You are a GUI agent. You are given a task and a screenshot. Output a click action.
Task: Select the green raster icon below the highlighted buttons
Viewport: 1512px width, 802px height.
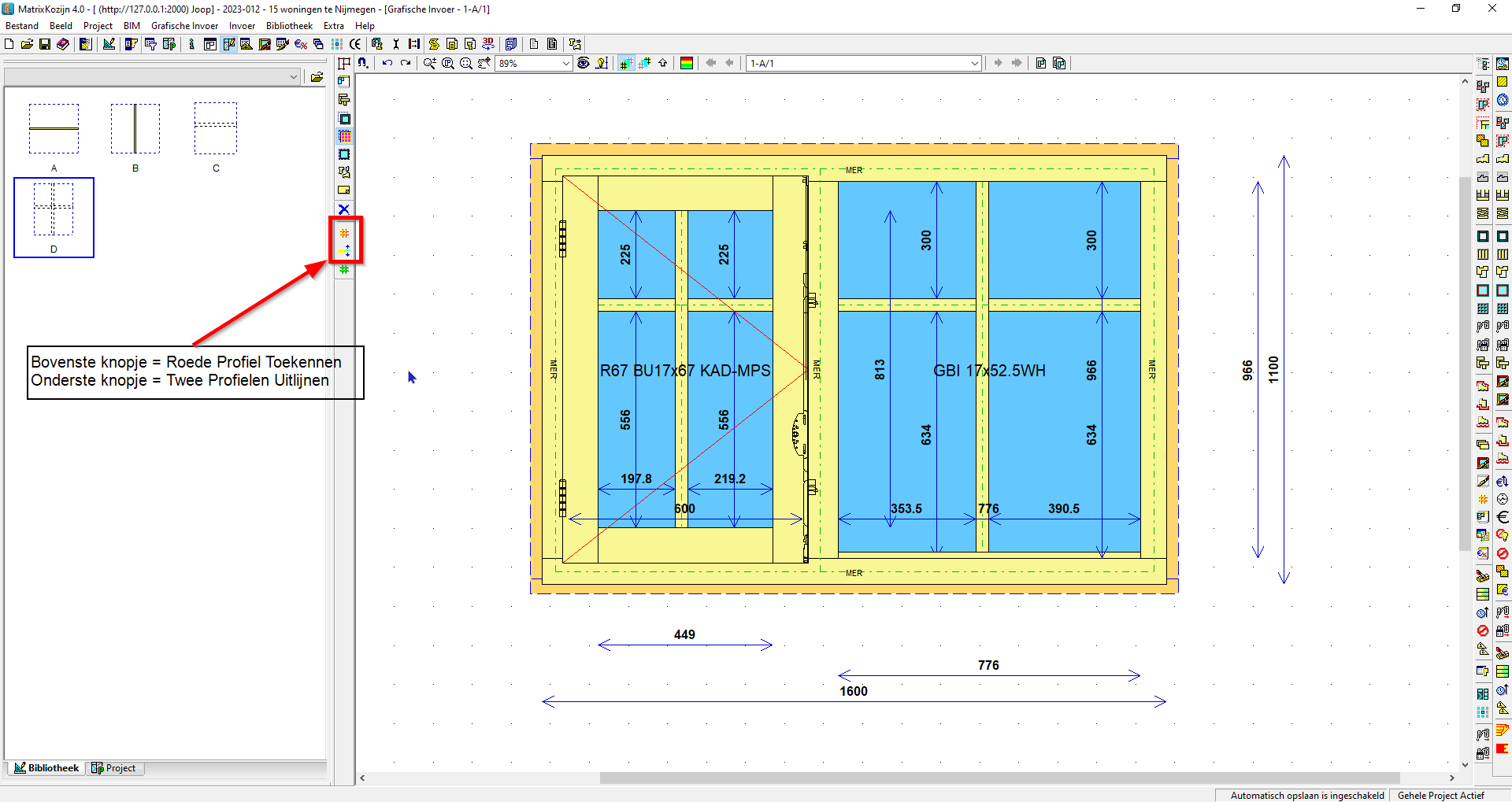[x=344, y=269]
